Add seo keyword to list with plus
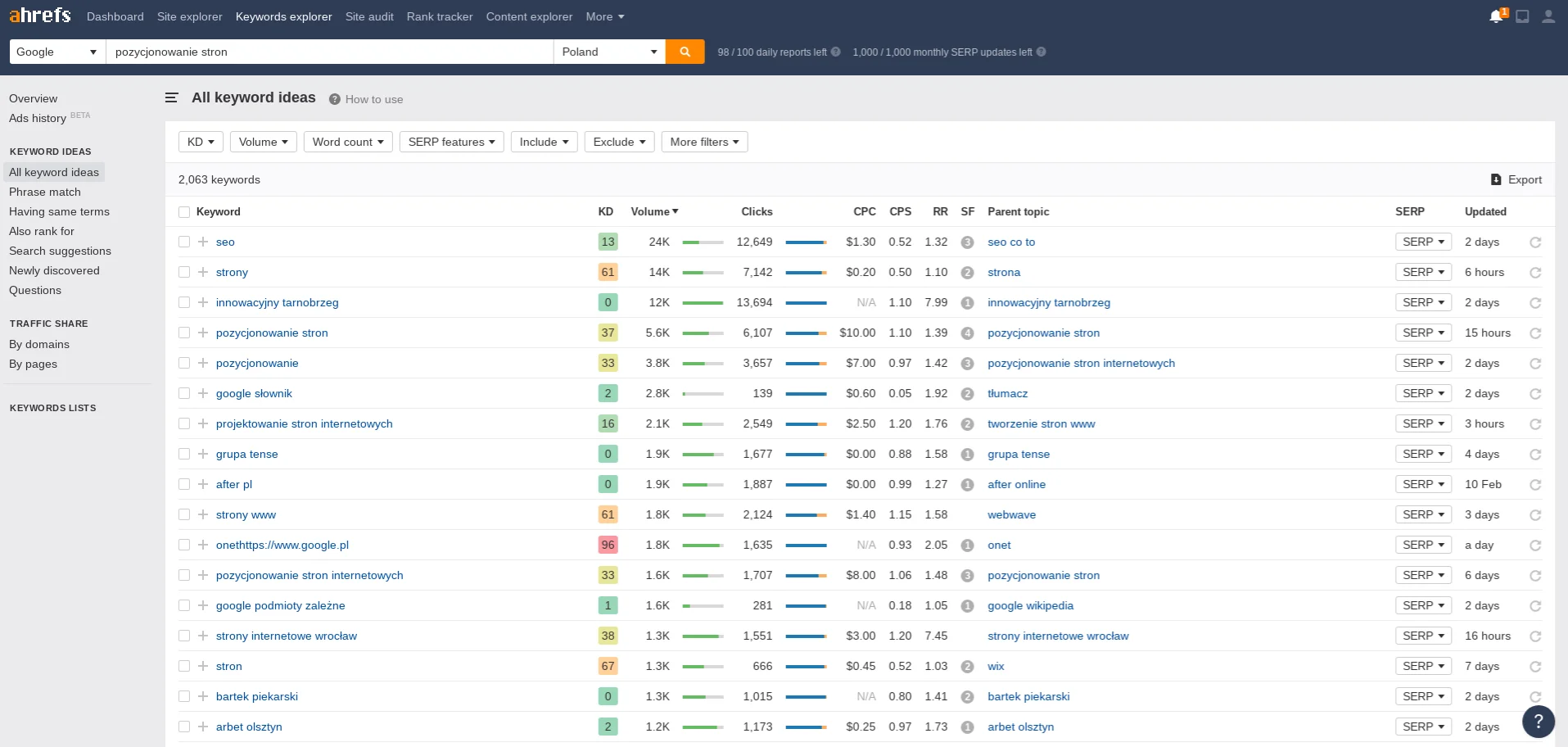The width and height of the screenshot is (1568, 747). coord(203,242)
